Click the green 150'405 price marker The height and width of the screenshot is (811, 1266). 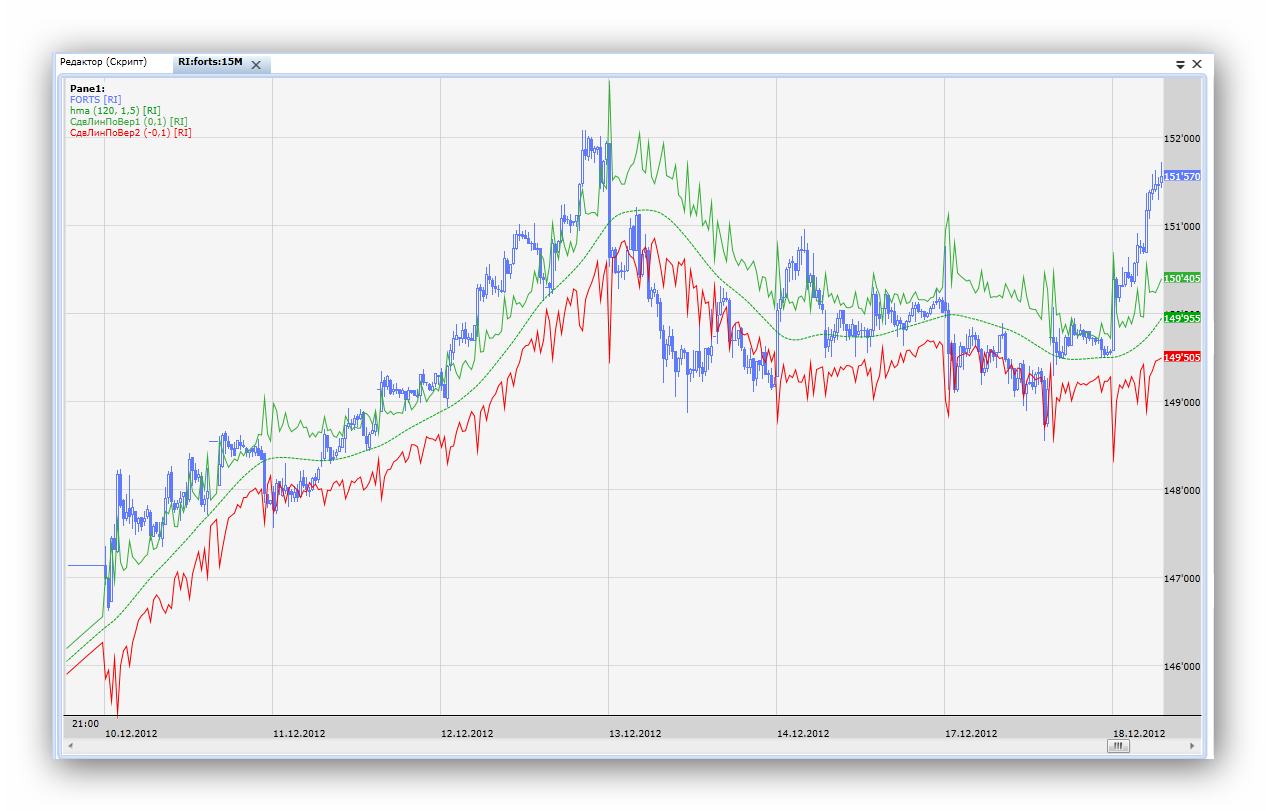click(x=1182, y=278)
